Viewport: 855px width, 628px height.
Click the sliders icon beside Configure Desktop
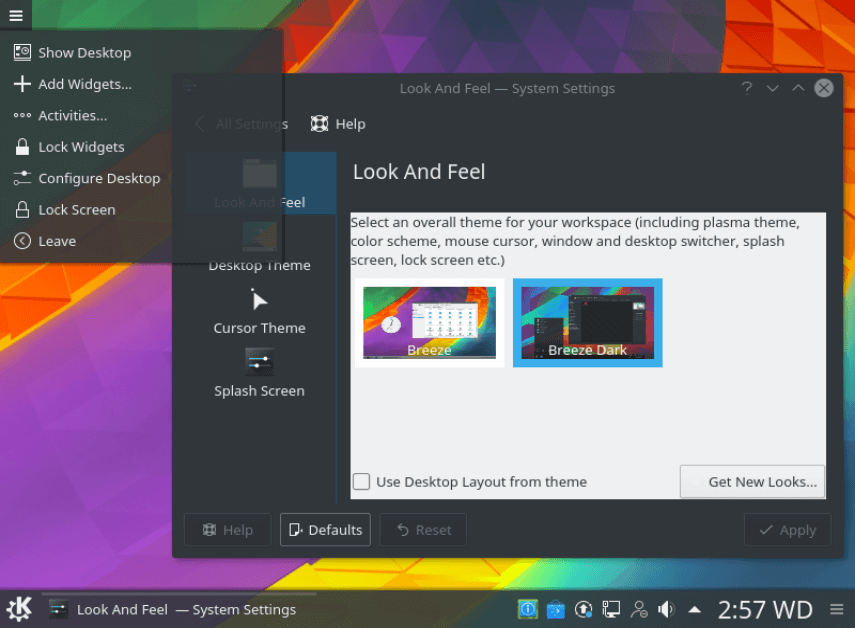pyautogui.click(x=22, y=178)
